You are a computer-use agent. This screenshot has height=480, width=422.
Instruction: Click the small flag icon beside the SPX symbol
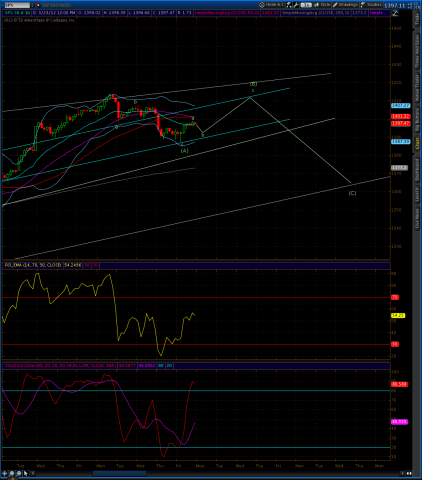pos(37,5)
